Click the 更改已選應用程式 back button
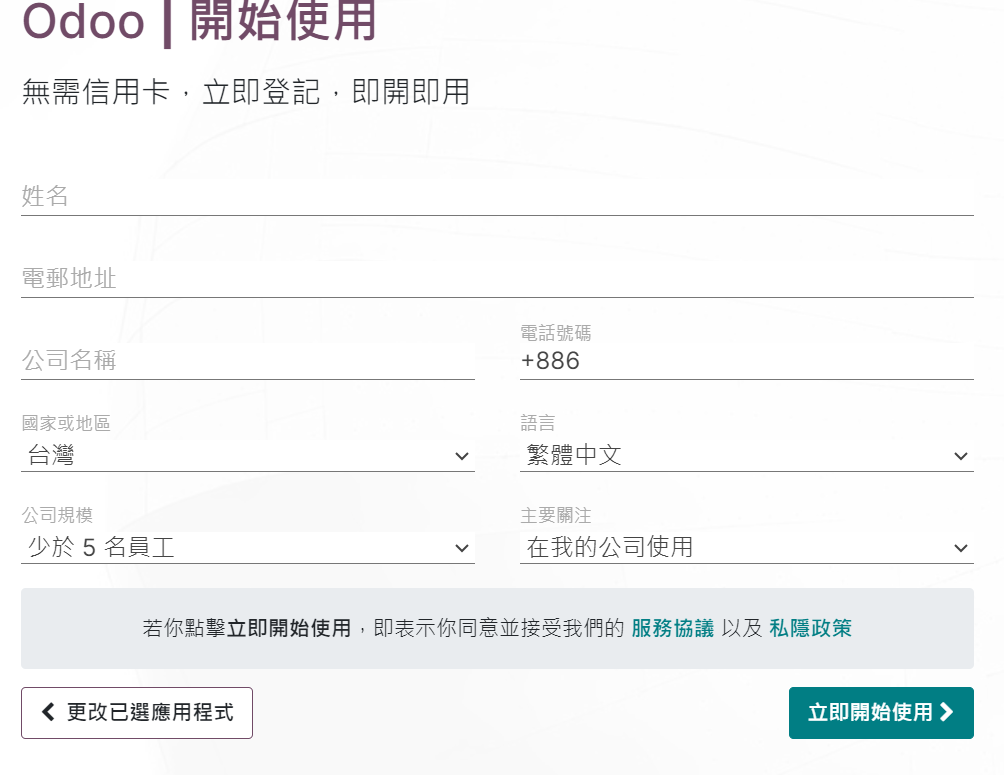1004x775 pixels. click(x=137, y=713)
